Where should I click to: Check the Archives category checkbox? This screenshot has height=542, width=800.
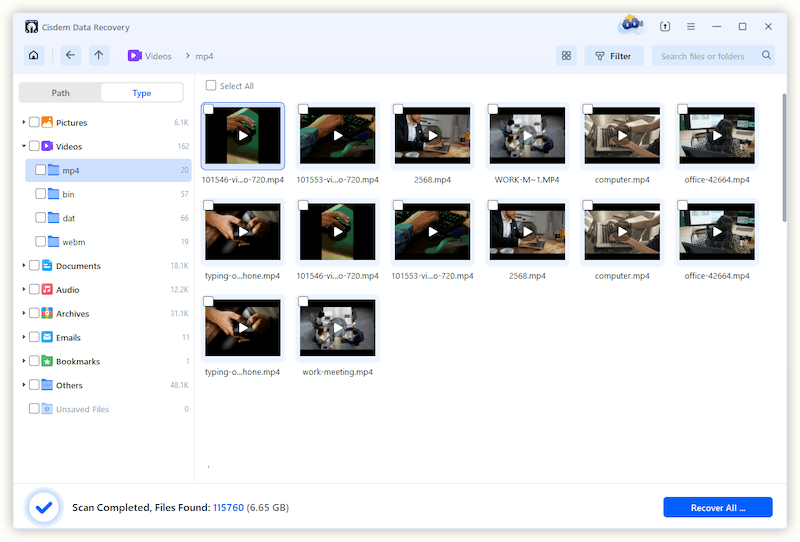click(x=34, y=313)
